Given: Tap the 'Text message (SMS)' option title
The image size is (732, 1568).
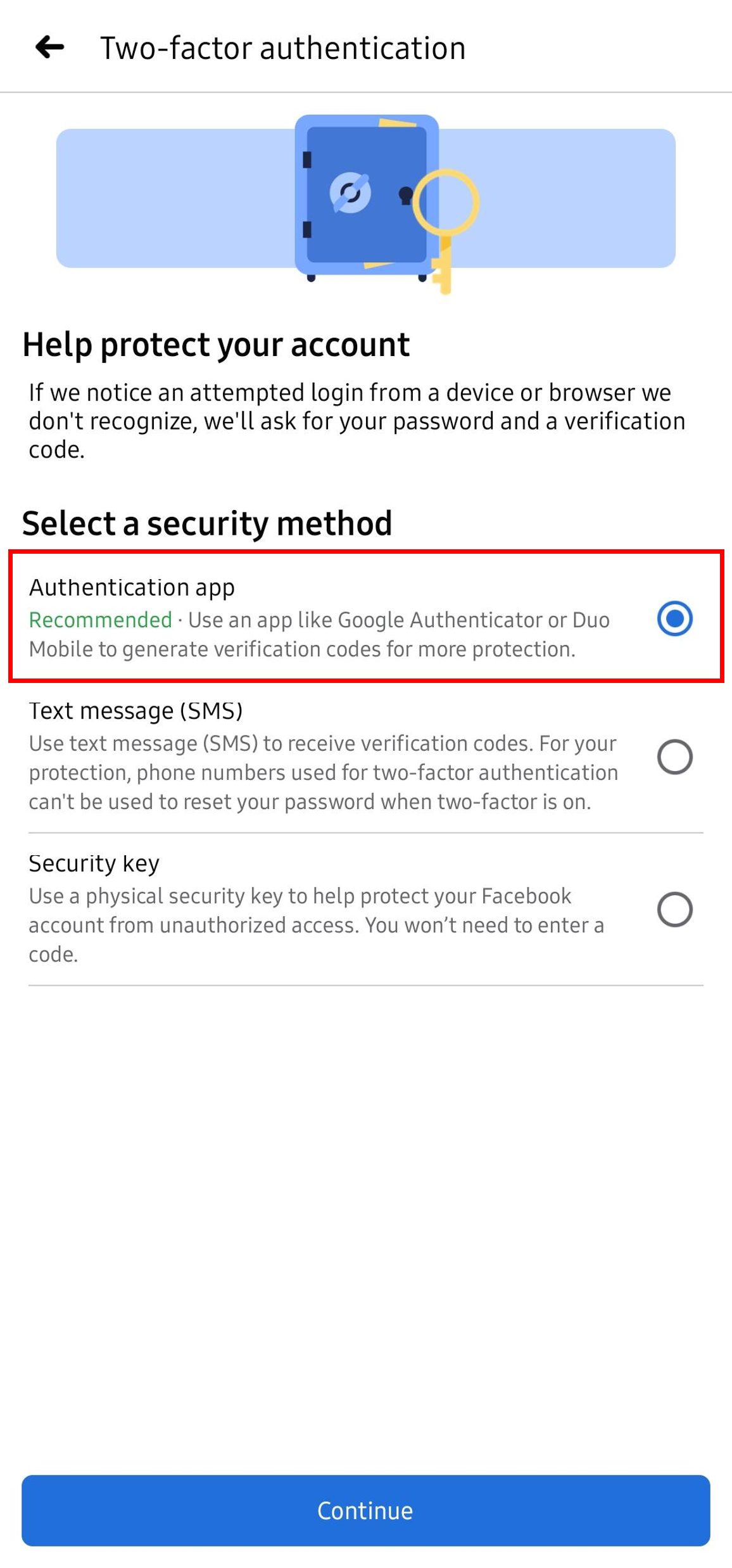Looking at the screenshot, I should (x=136, y=711).
